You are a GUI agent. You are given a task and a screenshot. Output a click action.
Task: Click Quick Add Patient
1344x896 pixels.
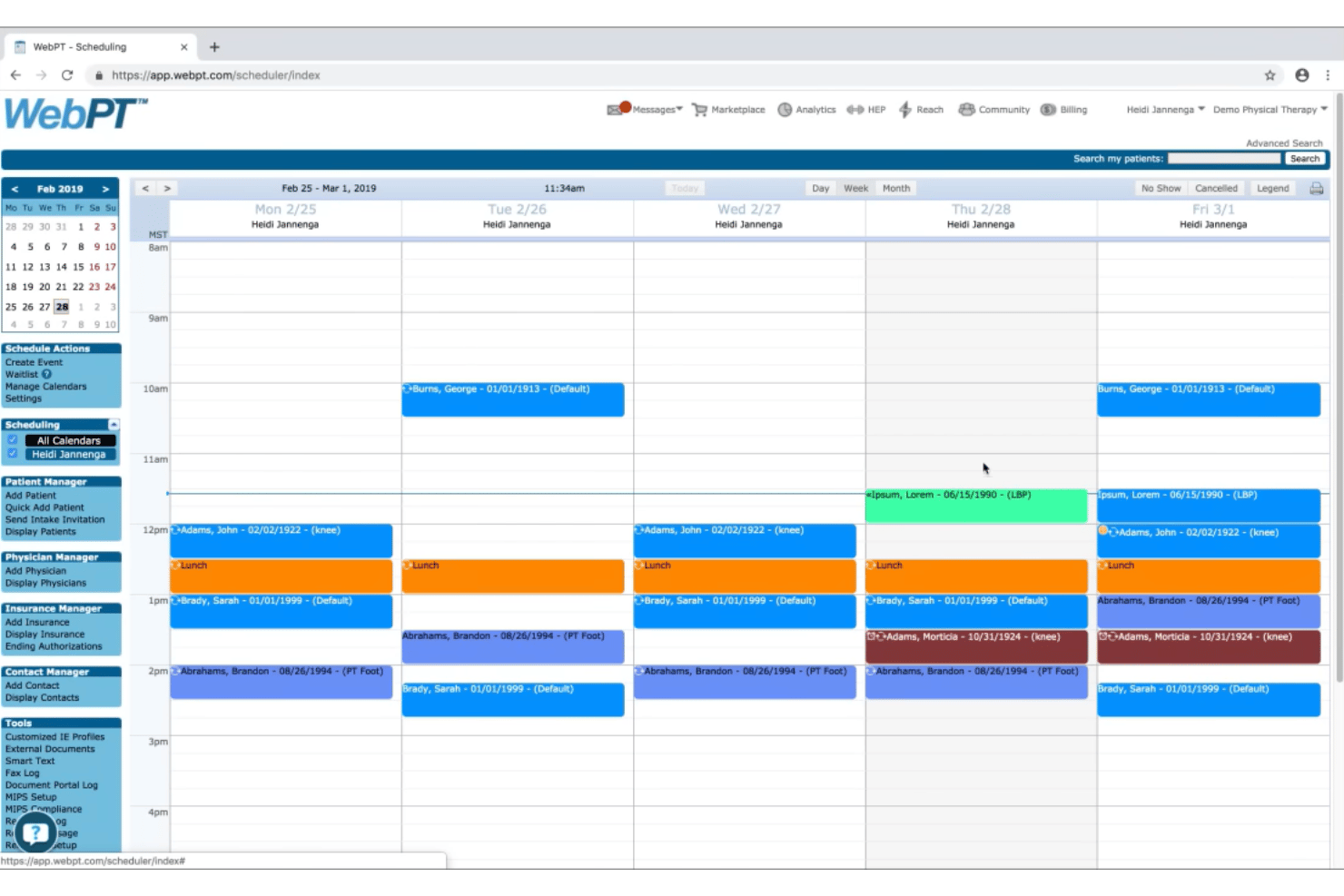44,507
